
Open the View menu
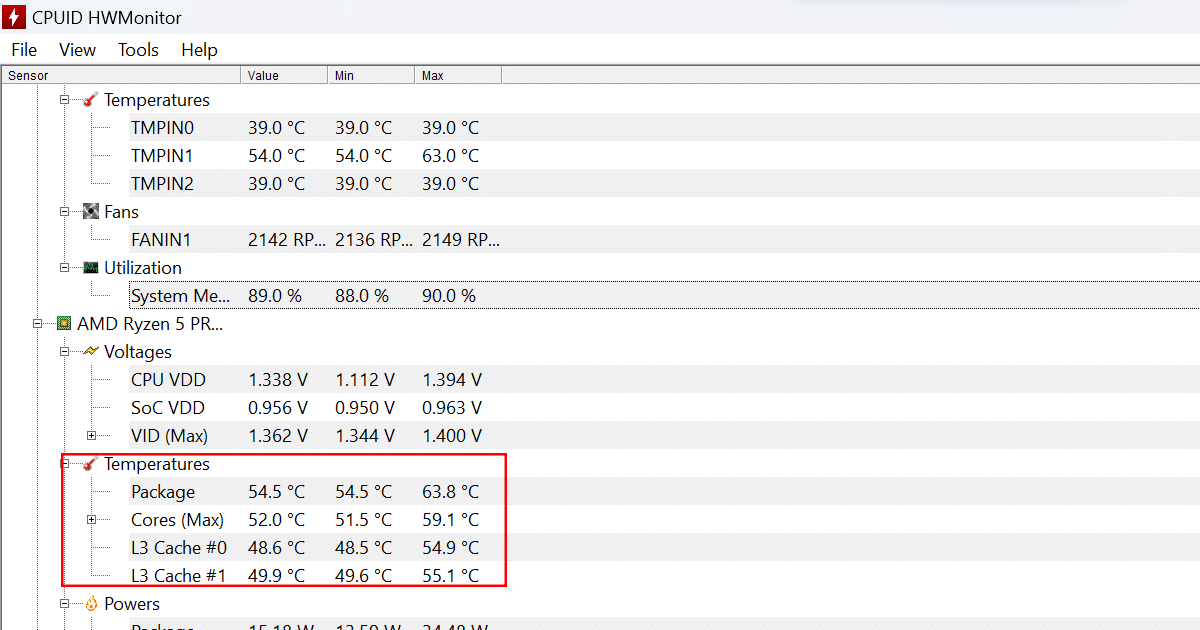pos(77,50)
